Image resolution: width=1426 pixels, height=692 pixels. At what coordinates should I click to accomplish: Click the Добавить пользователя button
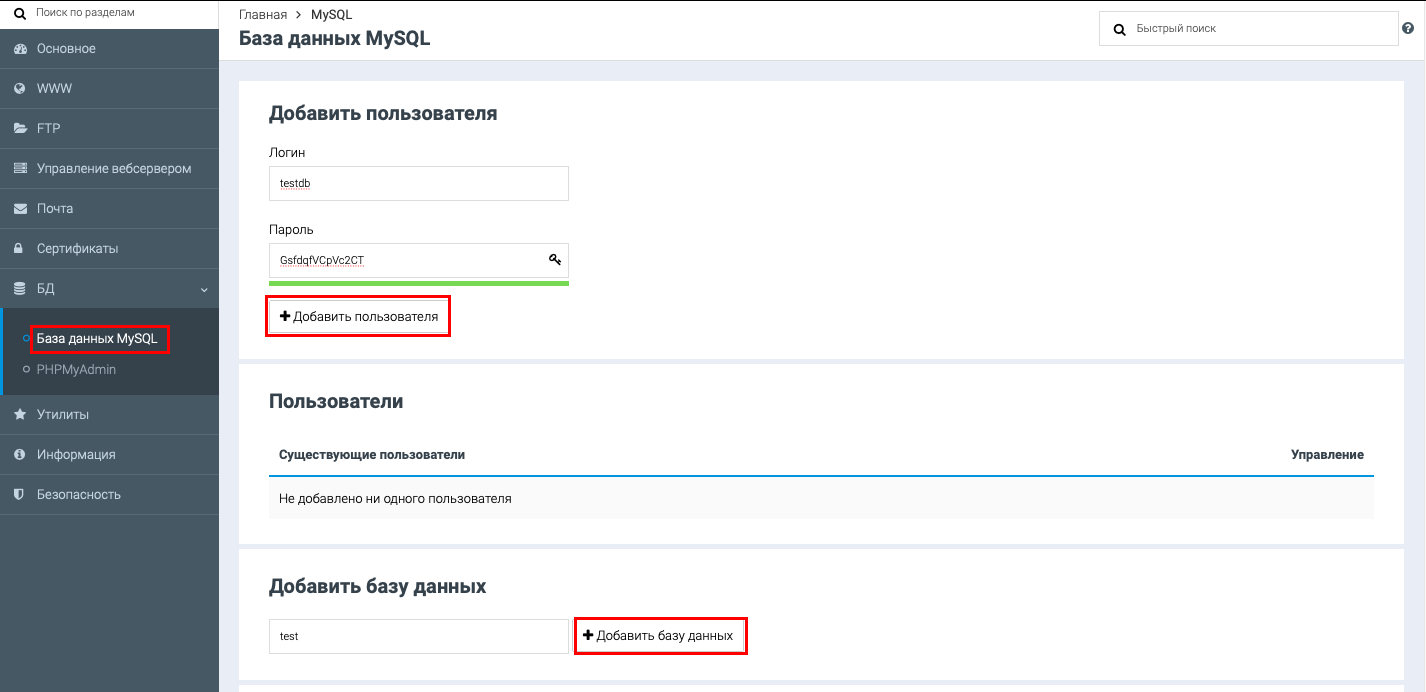pos(358,316)
